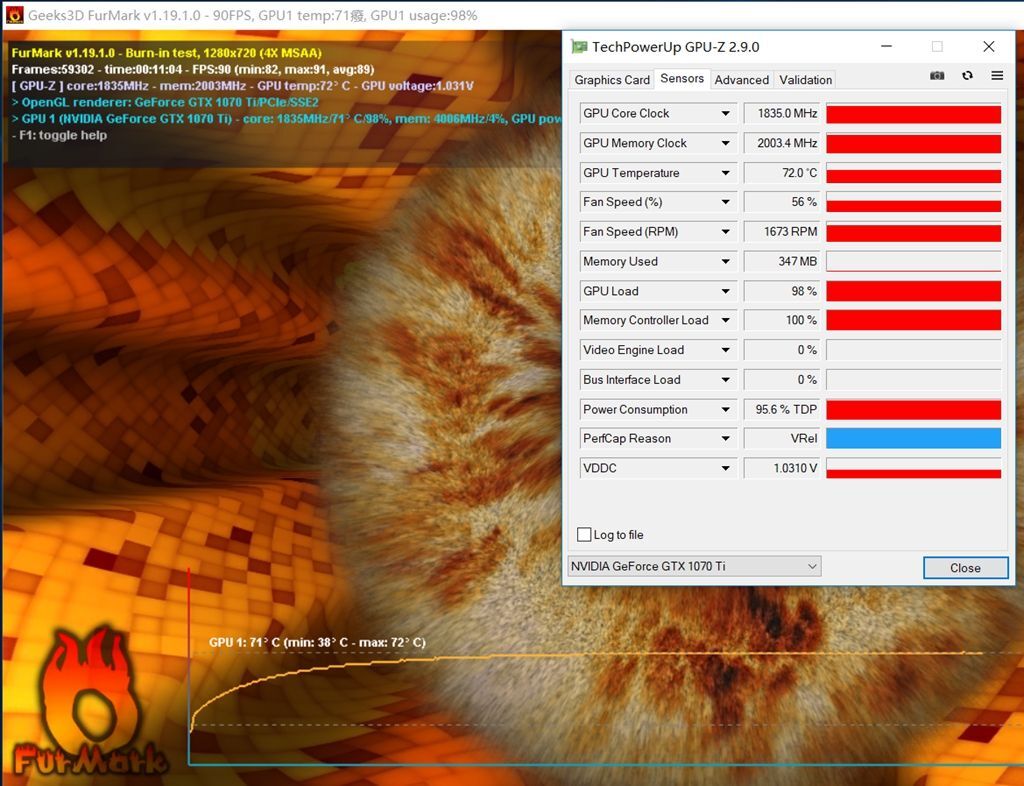Click the GPU Temperature graph bar
The image size is (1024, 786).
[914, 173]
